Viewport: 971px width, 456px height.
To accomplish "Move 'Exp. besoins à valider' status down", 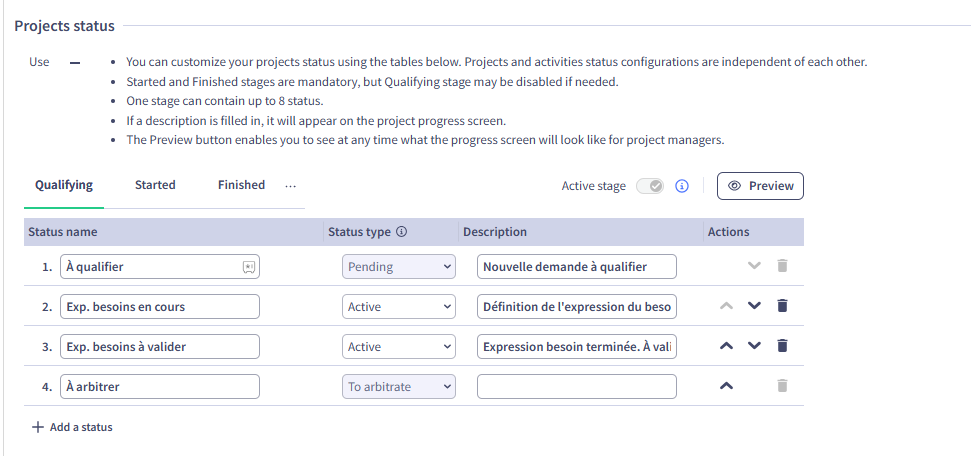I will pos(755,346).
